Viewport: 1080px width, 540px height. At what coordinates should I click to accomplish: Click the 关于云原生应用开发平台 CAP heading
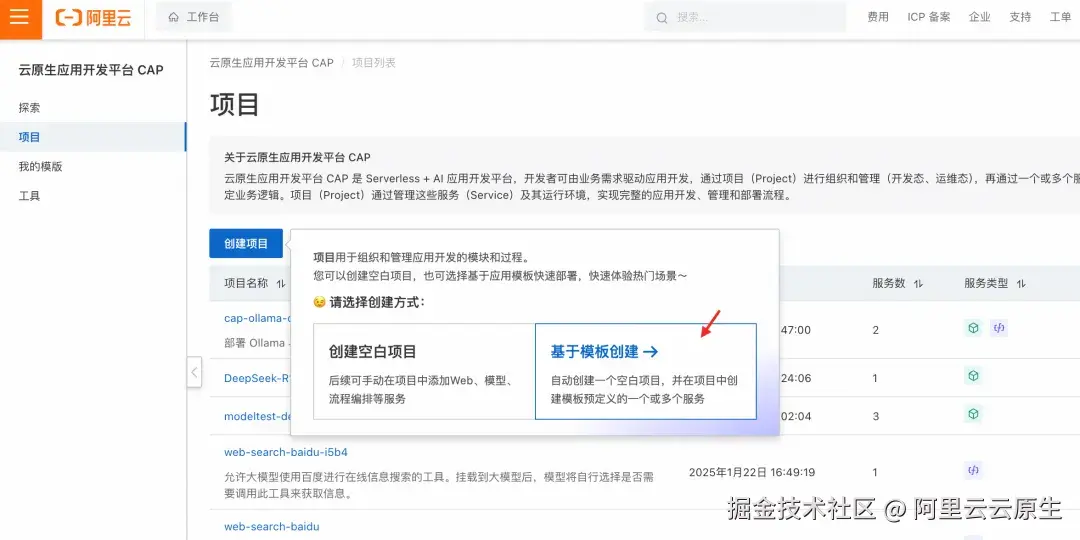(298, 158)
